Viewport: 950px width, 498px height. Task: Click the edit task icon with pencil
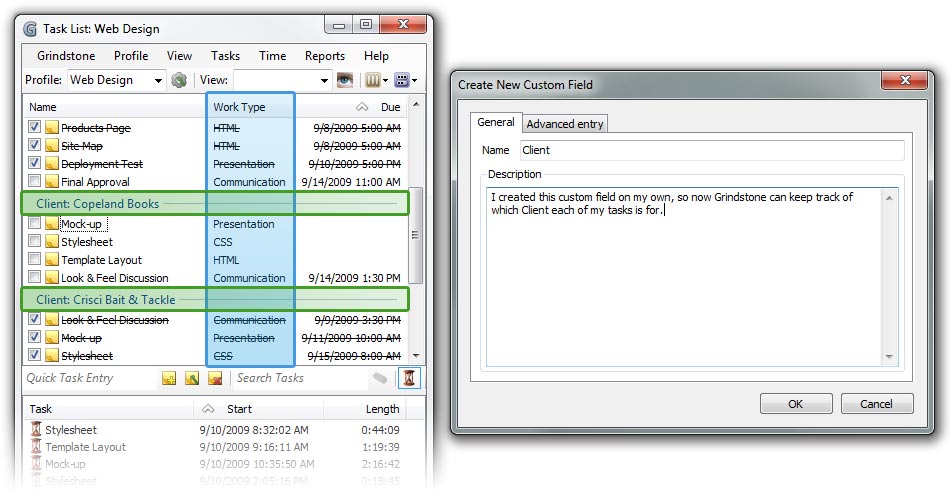192,378
